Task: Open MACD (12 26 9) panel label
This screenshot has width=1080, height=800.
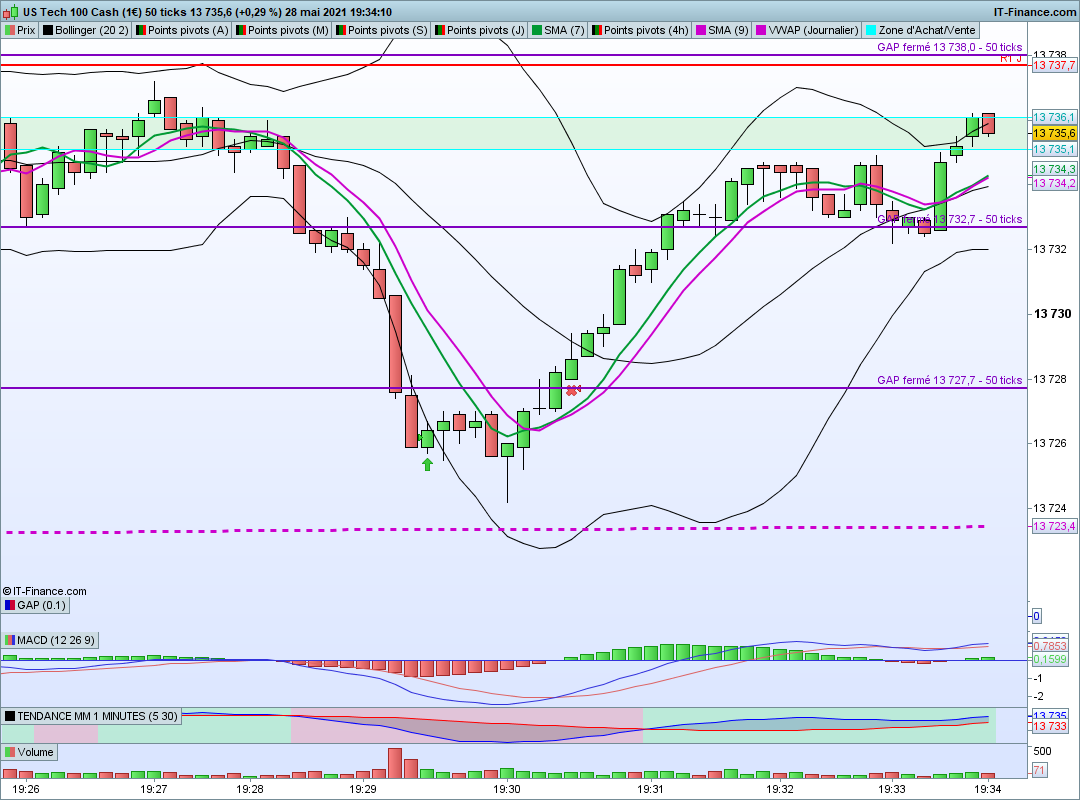Action: pyautogui.click(x=50, y=640)
